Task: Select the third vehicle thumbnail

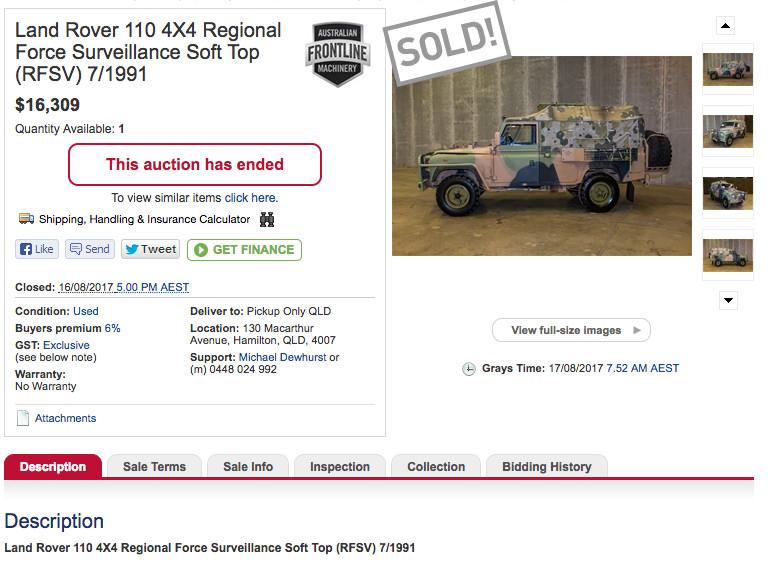Action: tap(728, 193)
